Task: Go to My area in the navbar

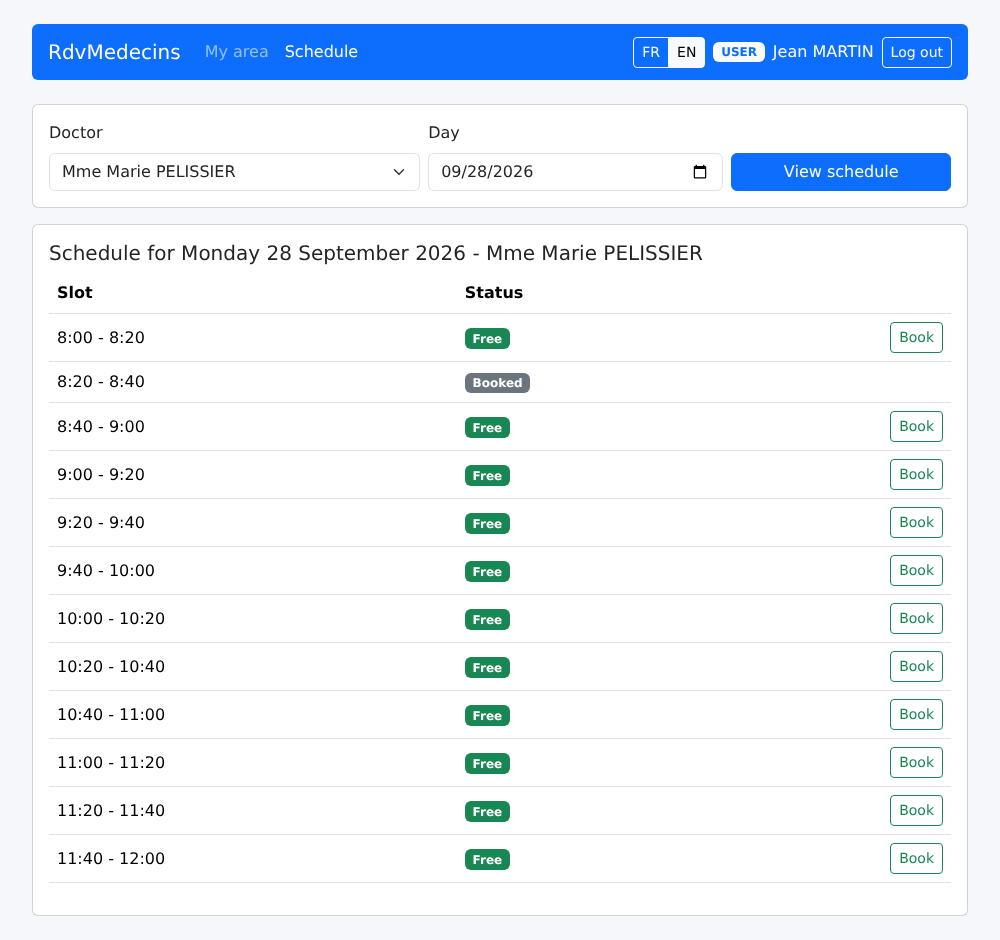Action: click(x=237, y=52)
